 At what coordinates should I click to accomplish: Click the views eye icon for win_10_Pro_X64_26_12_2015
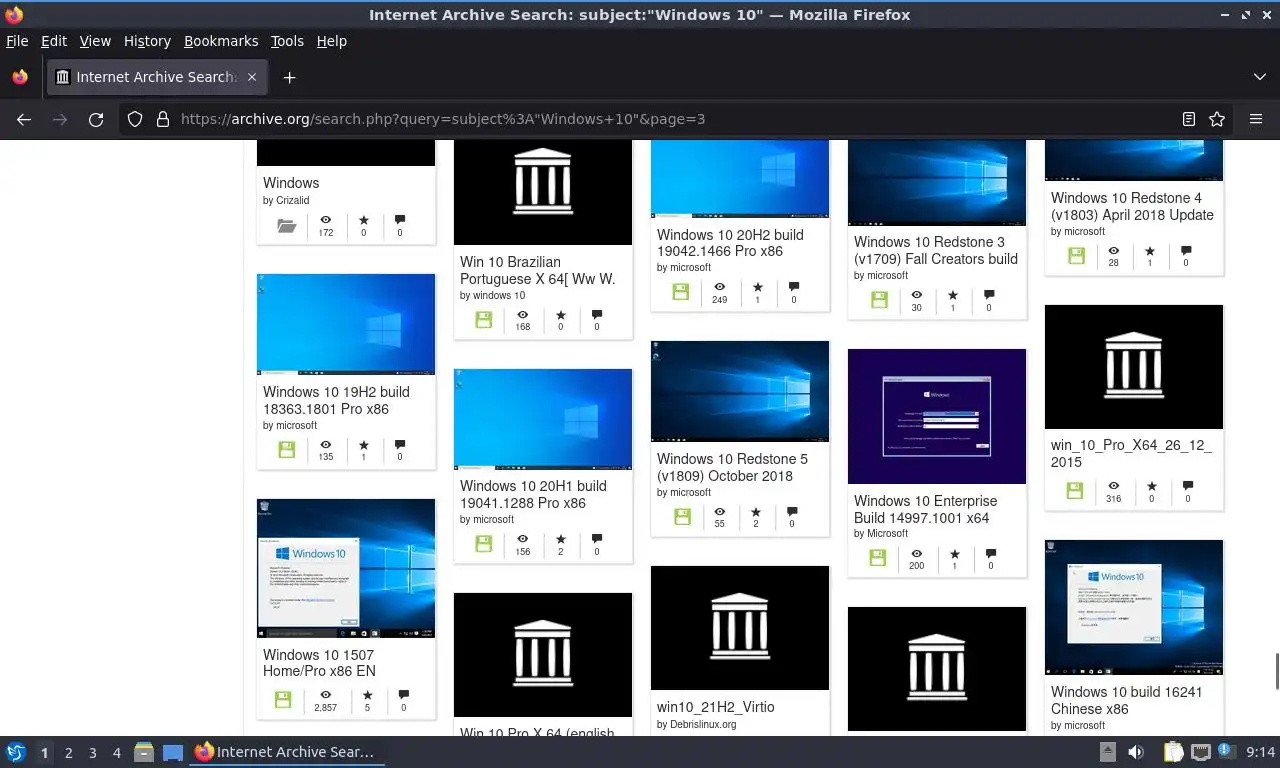1114,486
